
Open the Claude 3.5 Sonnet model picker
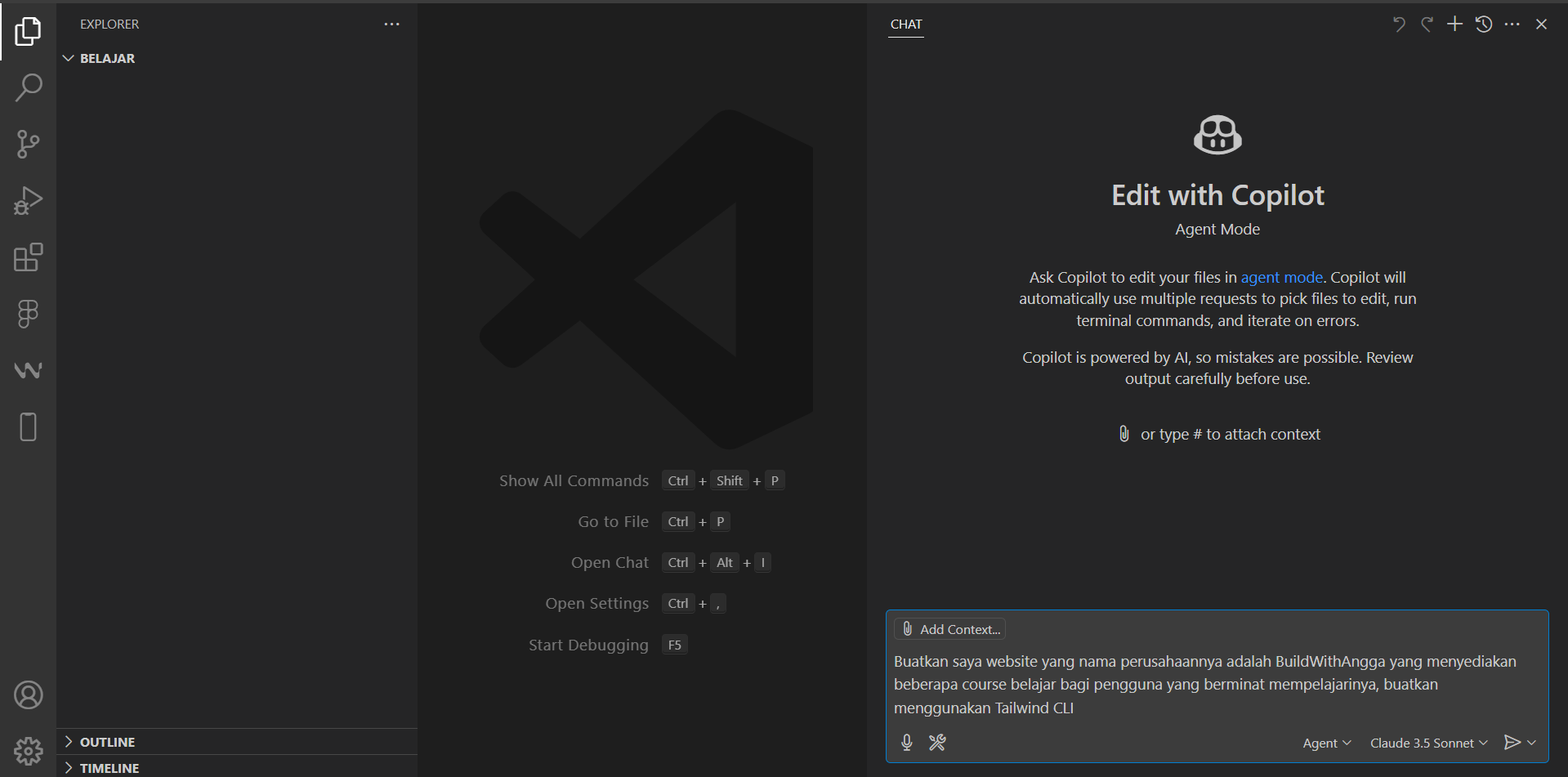point(1429,743)
